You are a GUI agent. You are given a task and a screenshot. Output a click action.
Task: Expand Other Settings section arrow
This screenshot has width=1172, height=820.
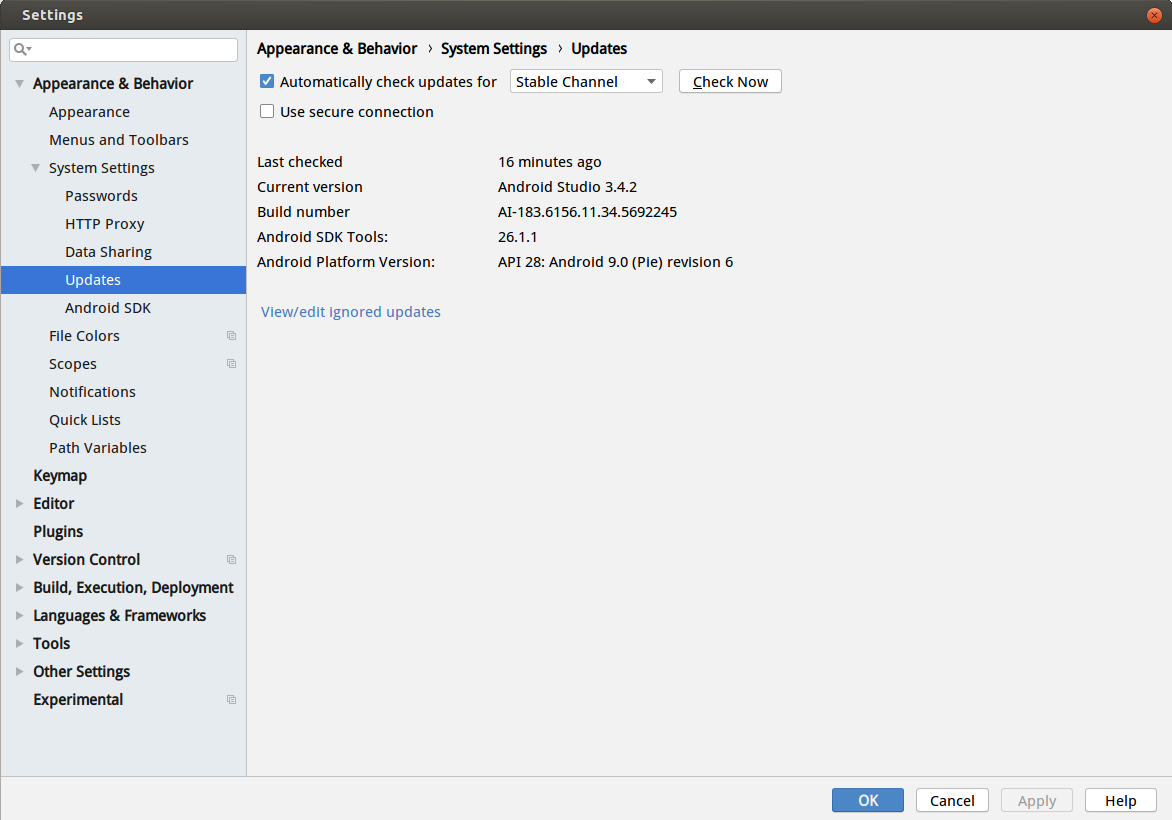click(19, 672)
